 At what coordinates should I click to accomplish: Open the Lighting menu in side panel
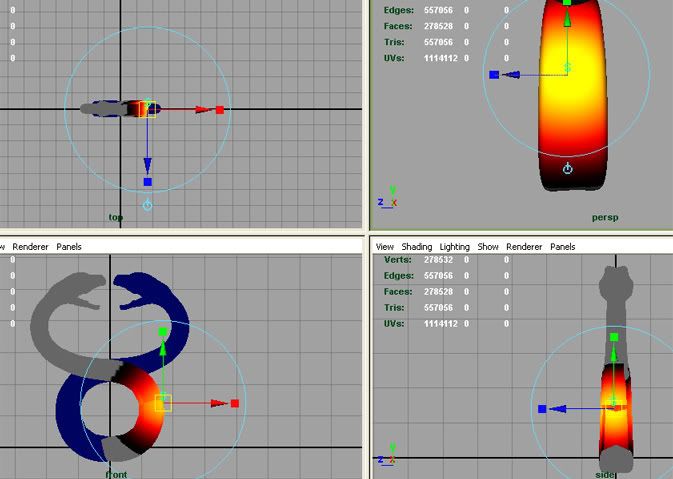click(x=455, y=247)
